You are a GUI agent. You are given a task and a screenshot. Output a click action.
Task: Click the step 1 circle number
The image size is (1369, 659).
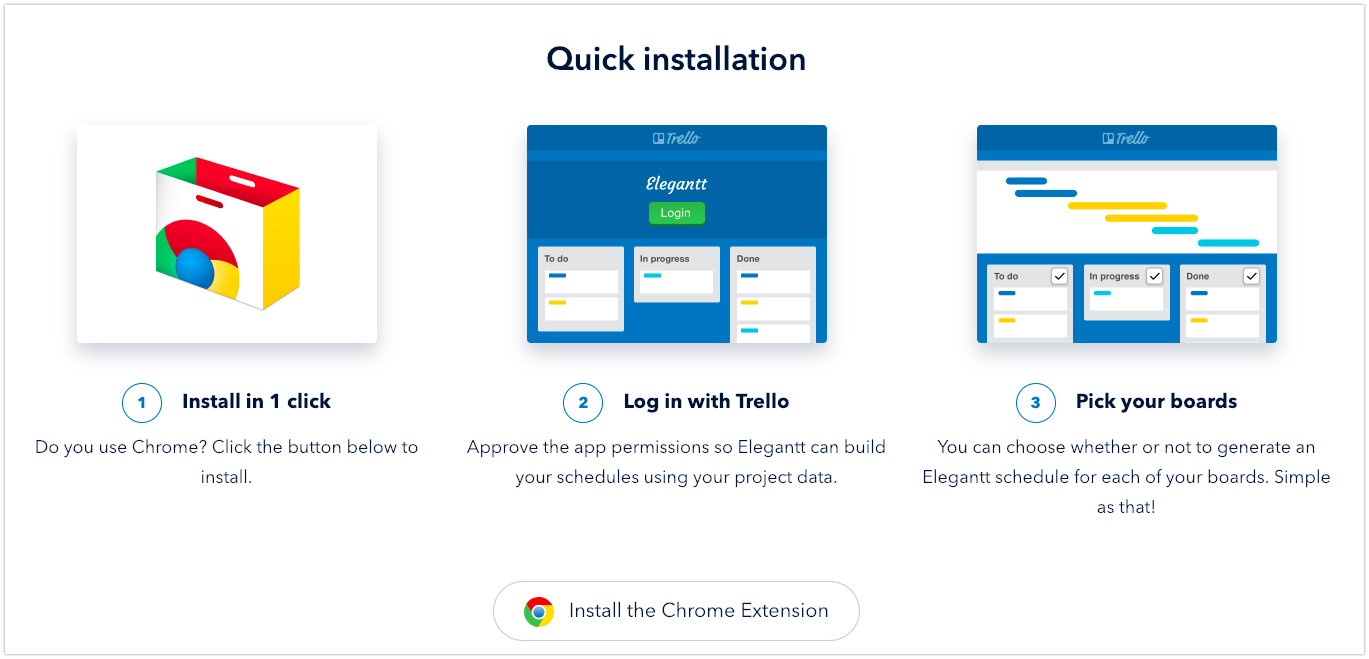[x=141, y=403]
